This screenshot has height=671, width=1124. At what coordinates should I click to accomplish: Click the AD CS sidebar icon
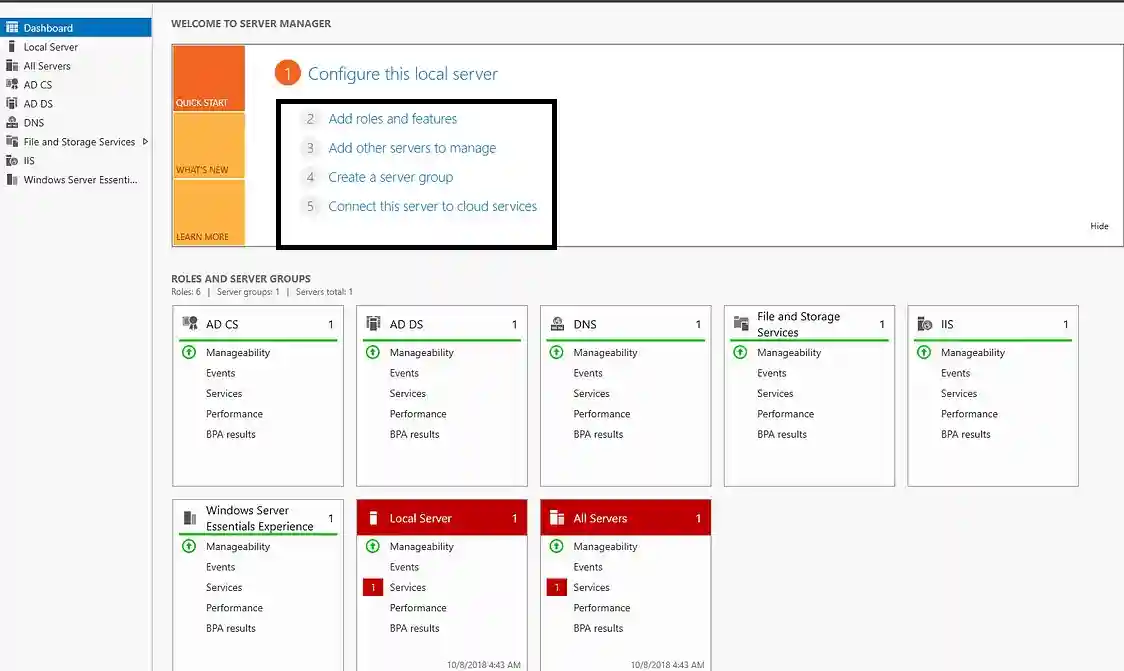(12, 85)
